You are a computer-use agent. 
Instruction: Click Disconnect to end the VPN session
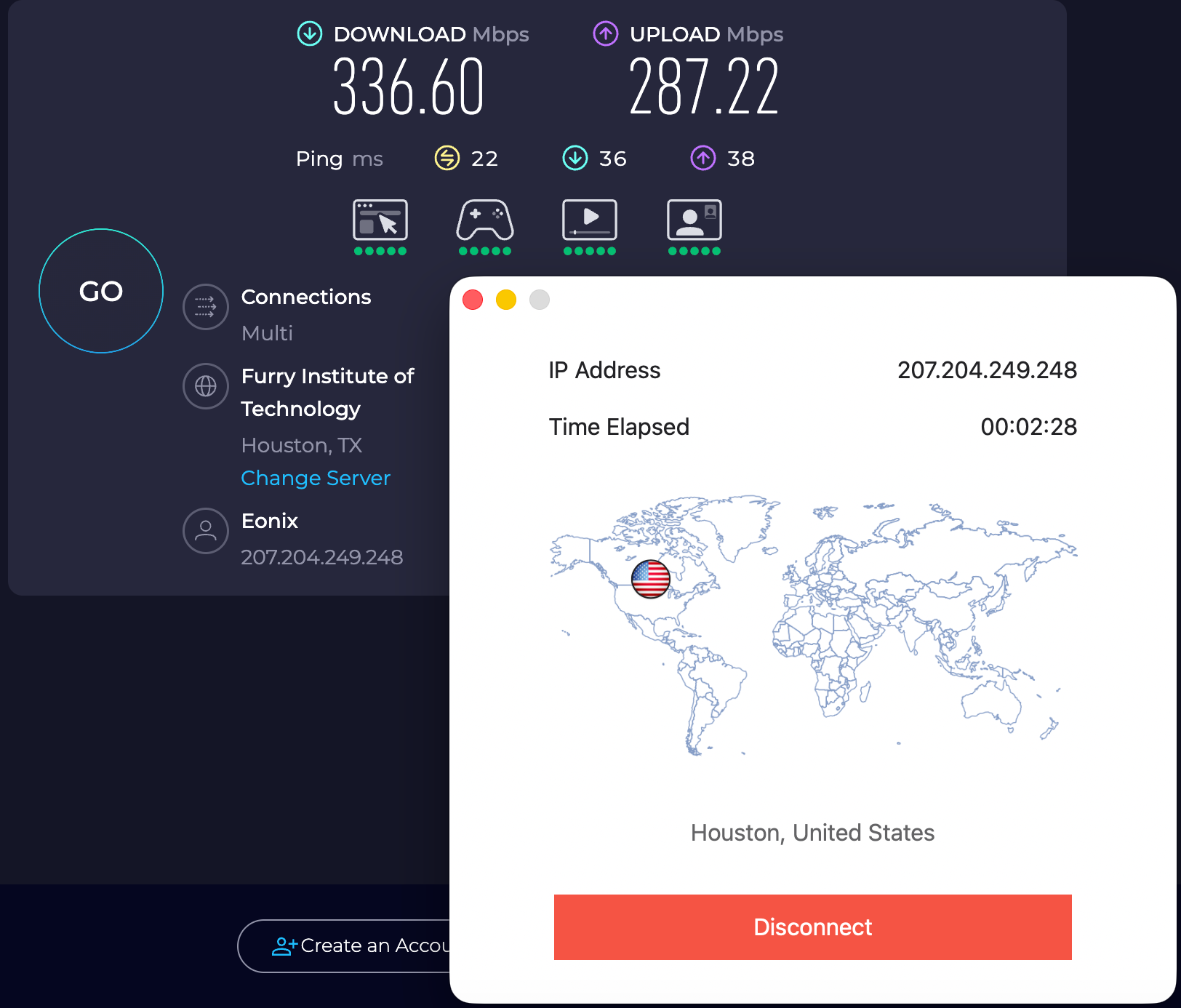(x=812, y=927)
